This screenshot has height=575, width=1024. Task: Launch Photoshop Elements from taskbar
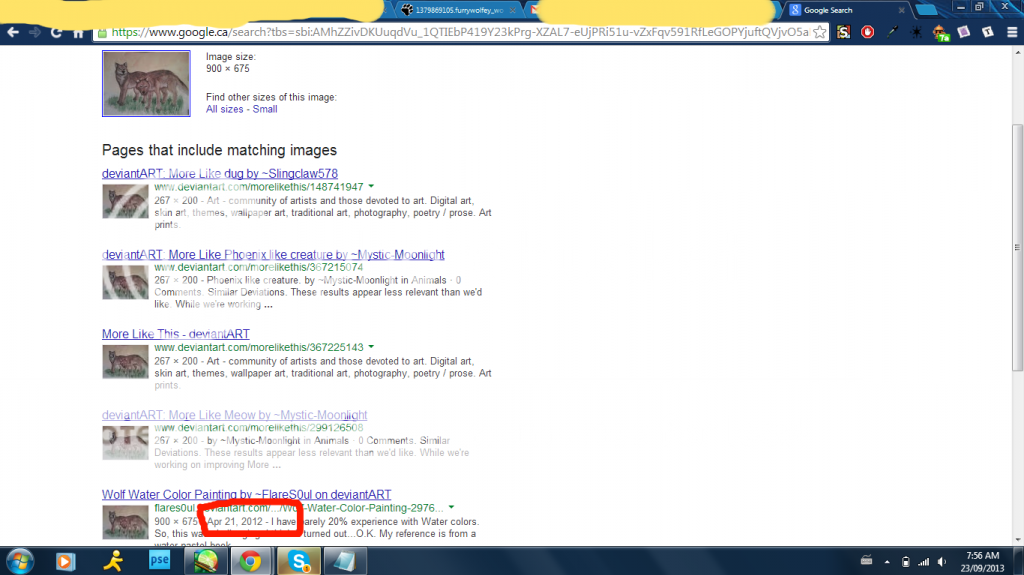(x=158, y=560)
